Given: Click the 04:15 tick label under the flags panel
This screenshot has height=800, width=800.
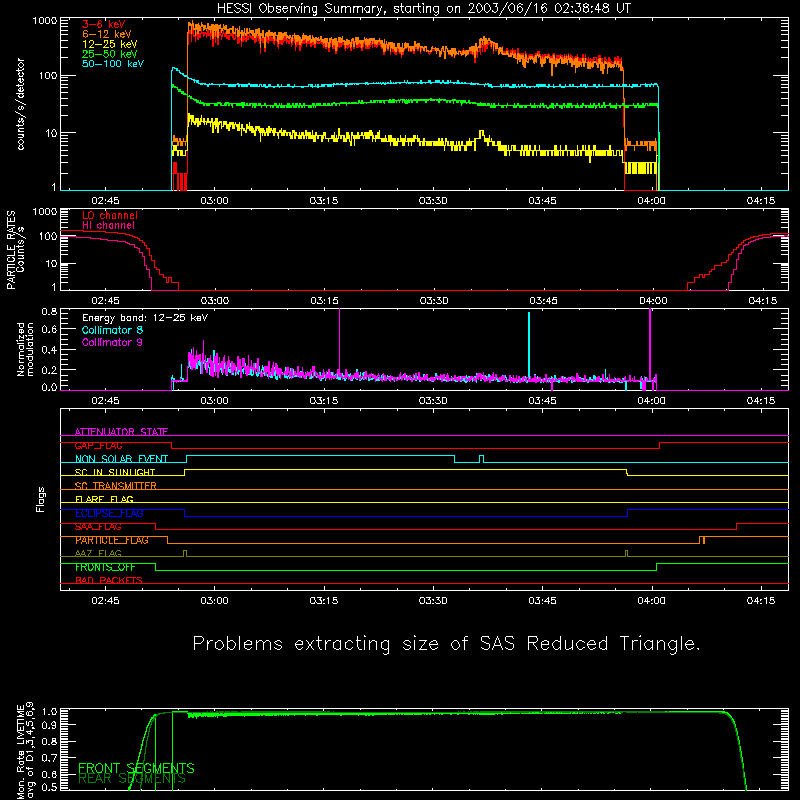Looking at the screenshot, I should click(760, 601).
